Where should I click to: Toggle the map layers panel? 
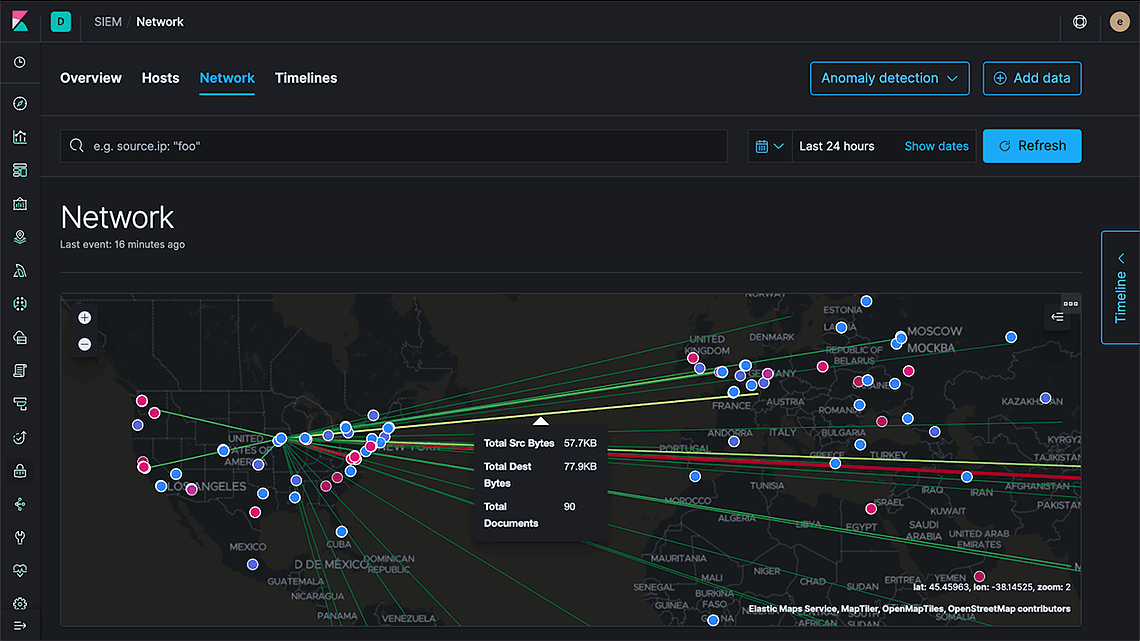pos(1057,318)
